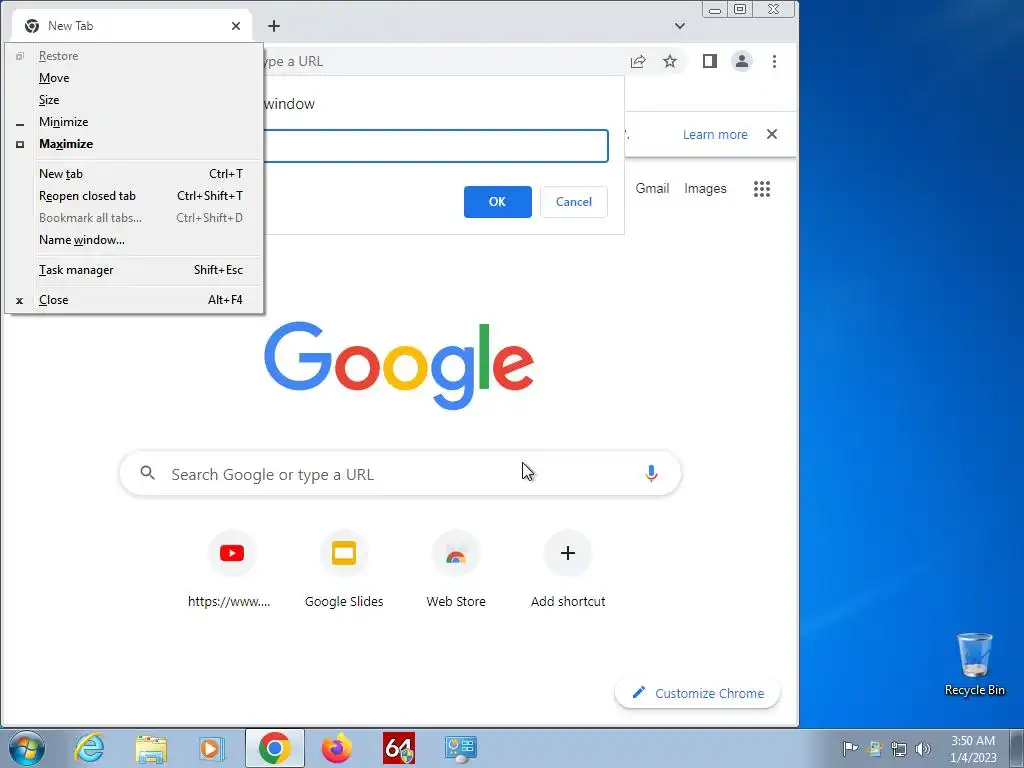The height and width of the screenshot is (768, 1024).
Task: Click the Action Center flag icon
Action: pos(850,748)
